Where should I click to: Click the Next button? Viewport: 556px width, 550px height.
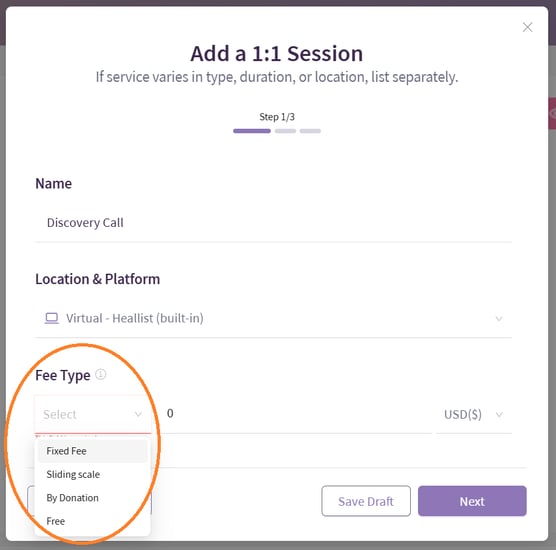(472, 501)
